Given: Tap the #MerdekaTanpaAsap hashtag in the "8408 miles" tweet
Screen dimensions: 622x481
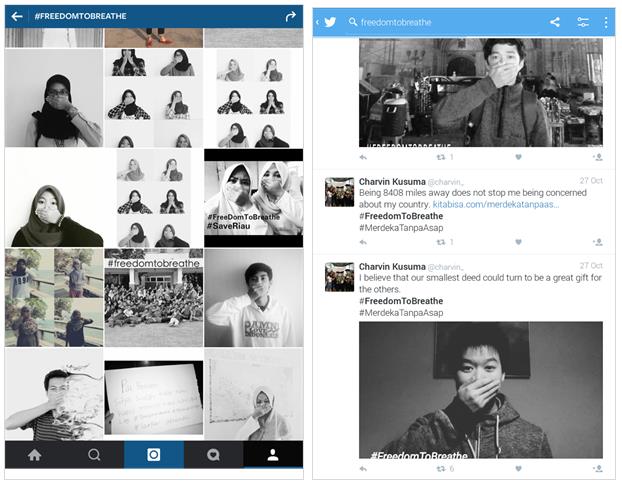Looking at the screenshot, I should coord(398,228).
